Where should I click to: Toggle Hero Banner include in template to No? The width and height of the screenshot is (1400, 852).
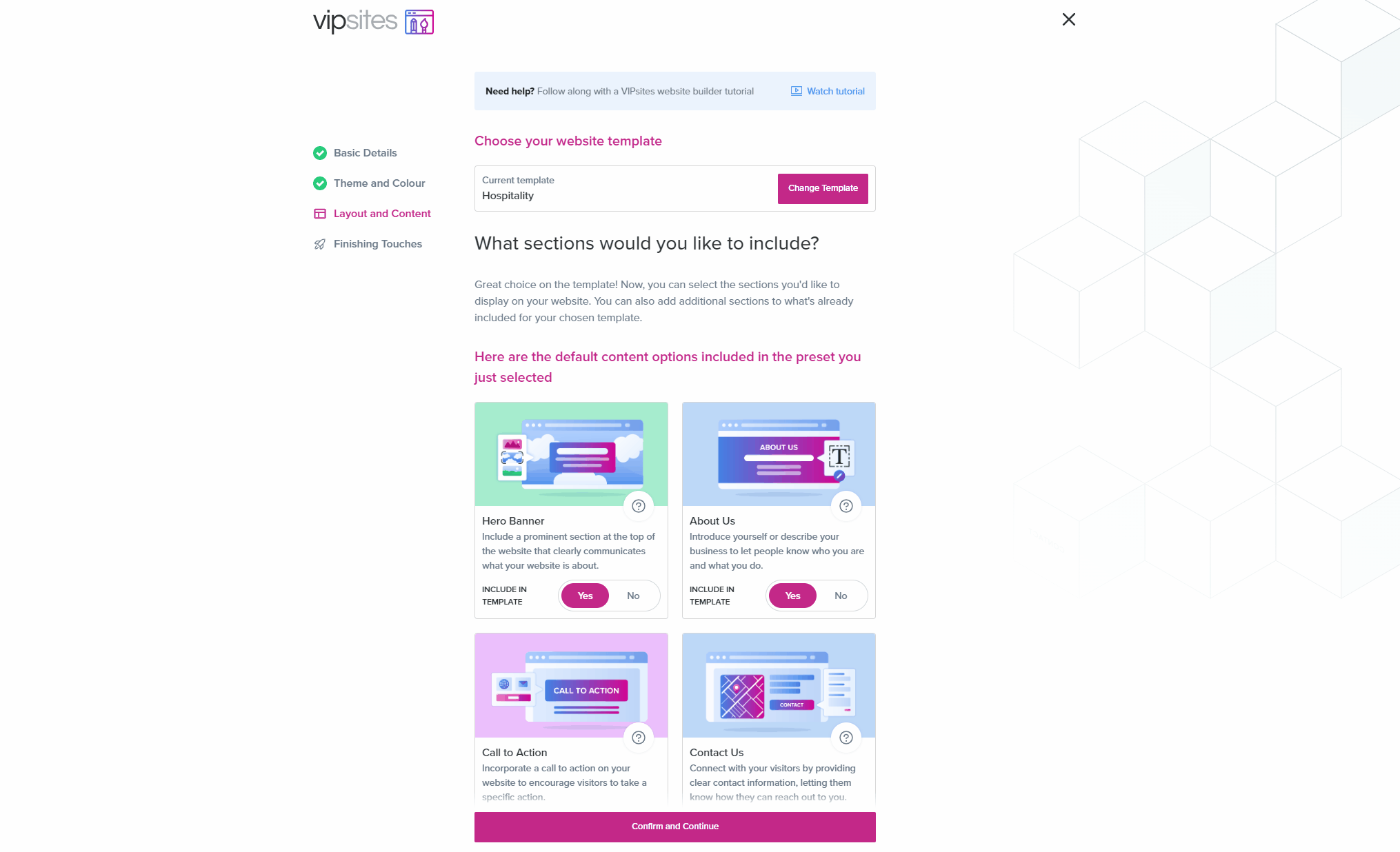pos(633,595)
